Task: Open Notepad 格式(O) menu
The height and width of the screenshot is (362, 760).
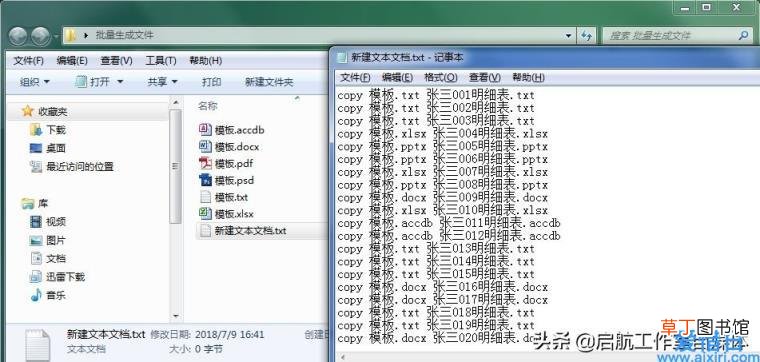Action: click(x=441, y=78)
